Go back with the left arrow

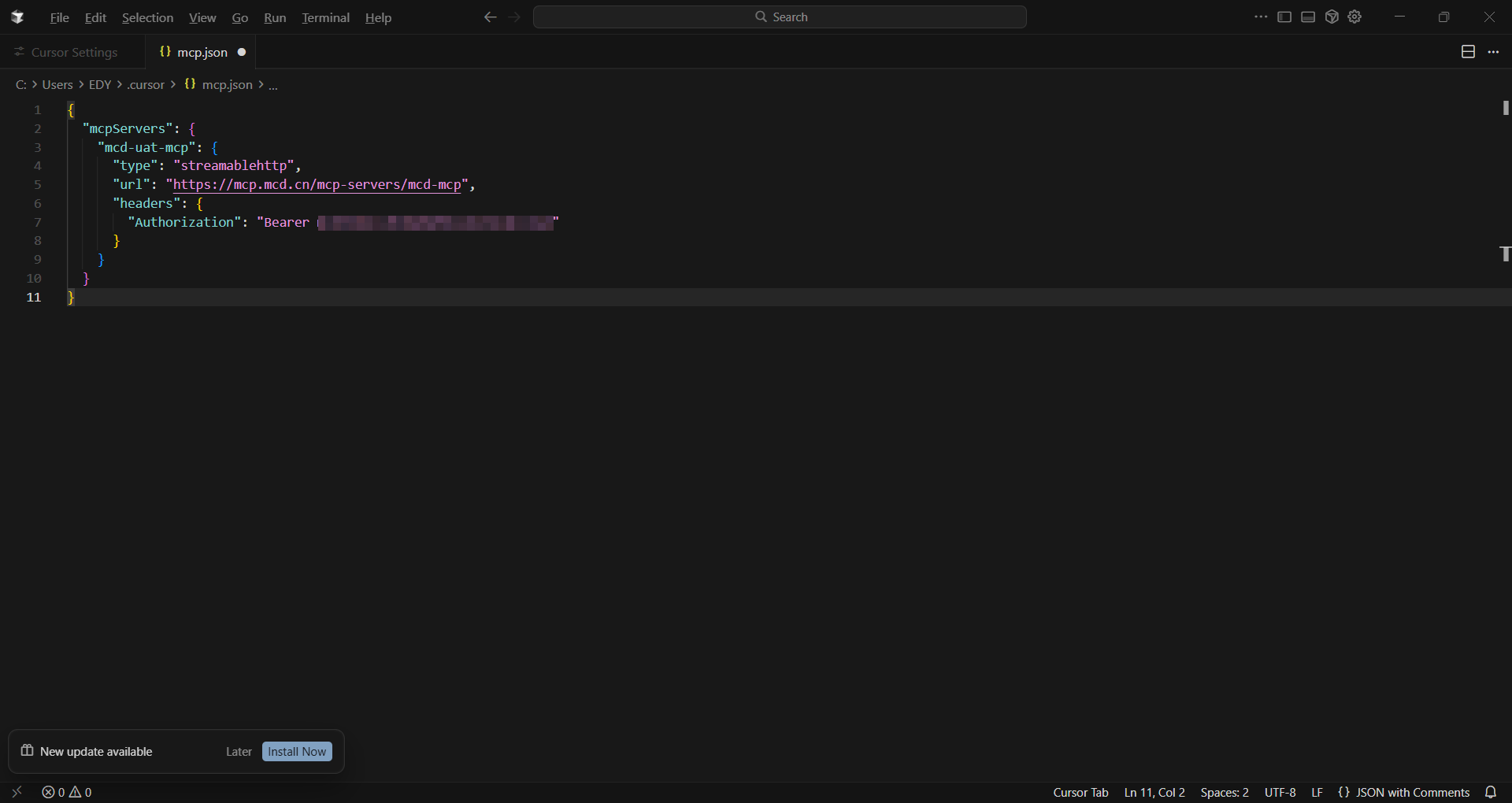click(490, 17)
